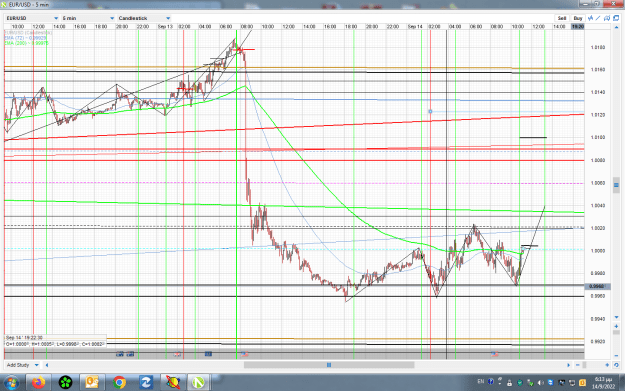
Task: Click the volume icon in system tray
Action: (540, 383)
